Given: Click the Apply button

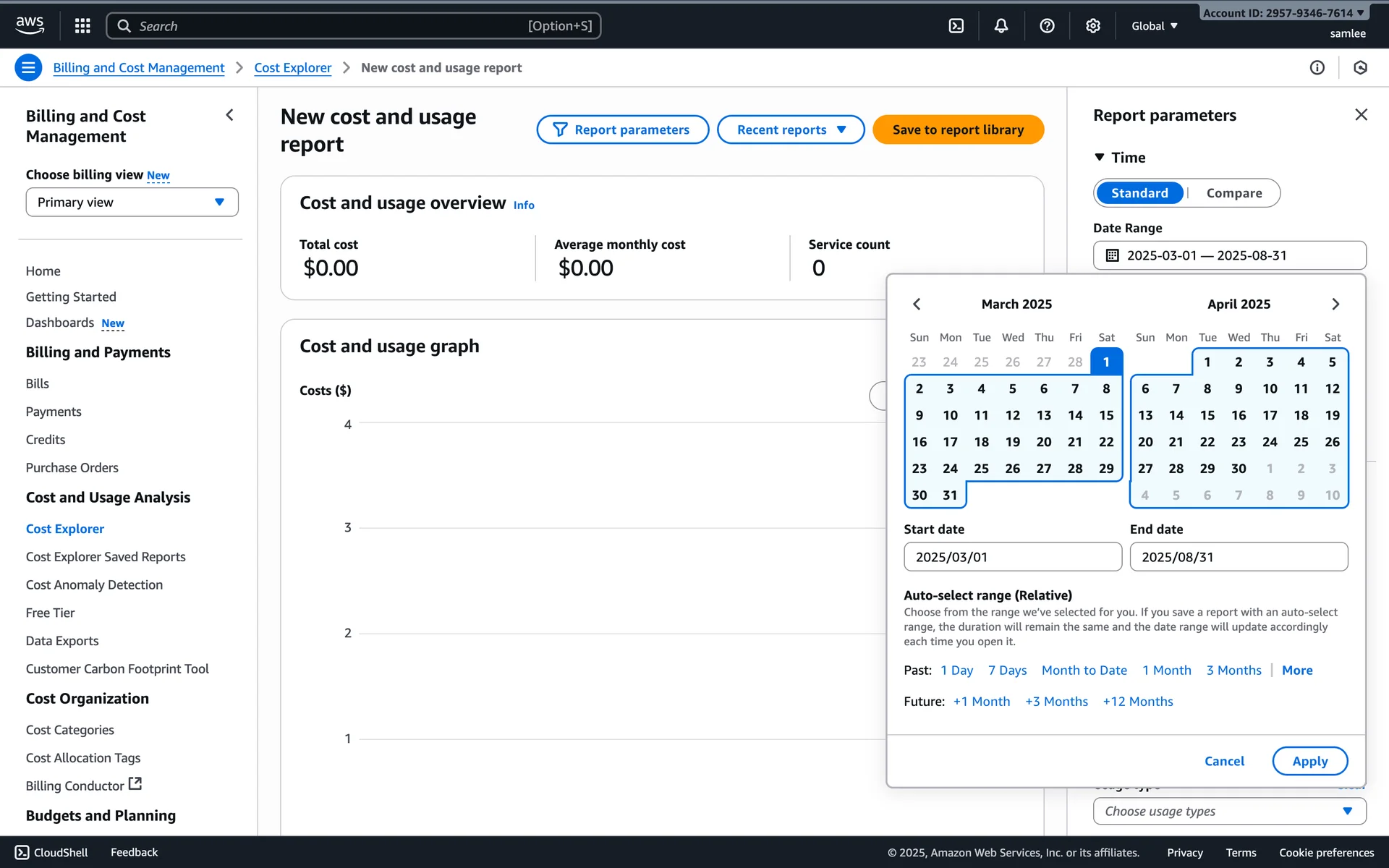Looking at the screenshot, I should (1309, 761).
